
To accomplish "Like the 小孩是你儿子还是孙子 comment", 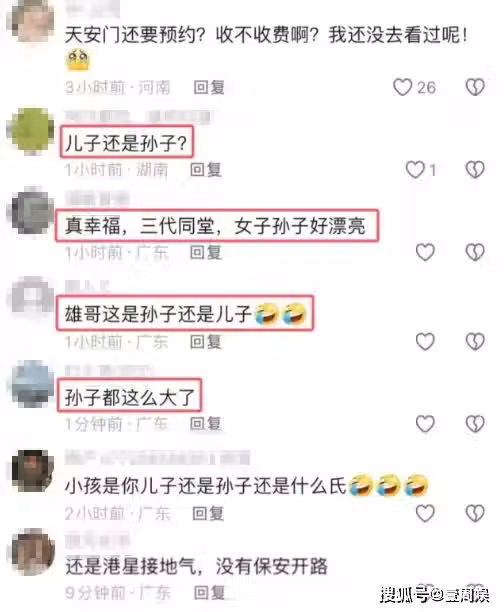I will (425, 513).
